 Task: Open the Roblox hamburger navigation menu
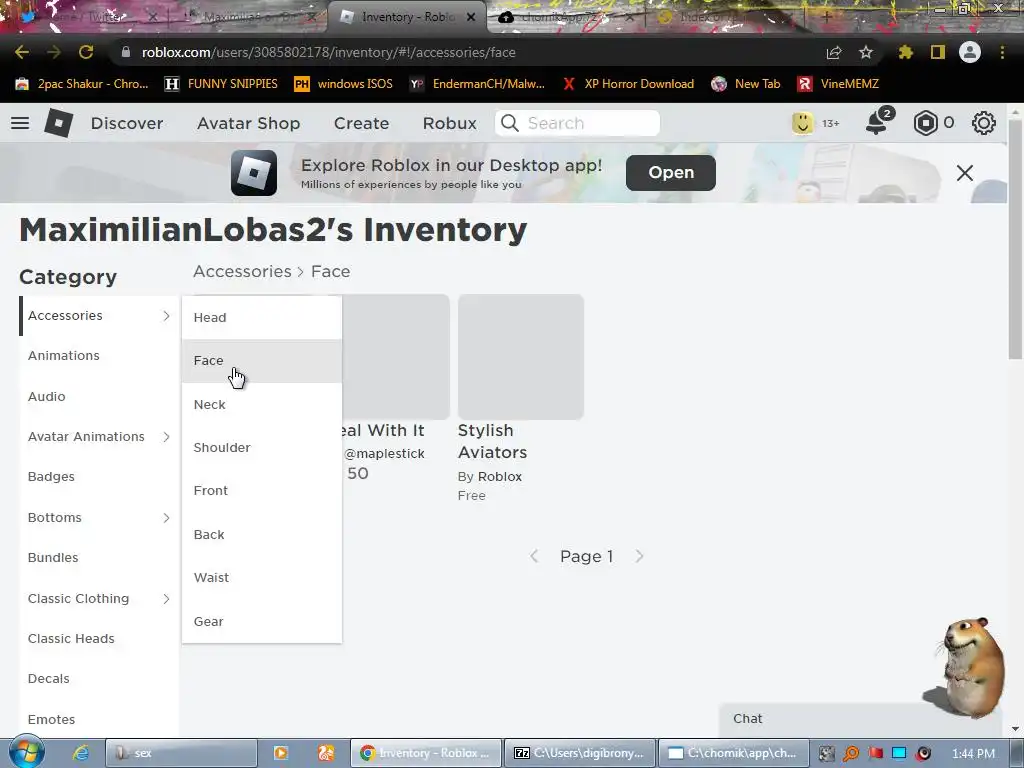point(20,123)
